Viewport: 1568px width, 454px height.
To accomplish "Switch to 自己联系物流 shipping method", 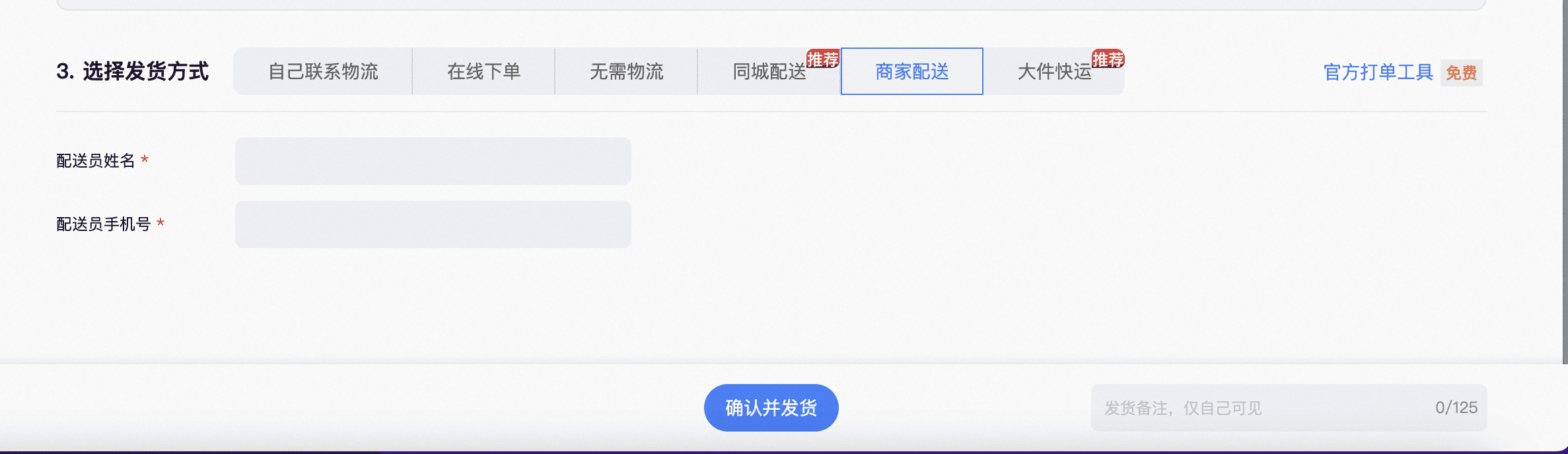I will pos(324,71).
